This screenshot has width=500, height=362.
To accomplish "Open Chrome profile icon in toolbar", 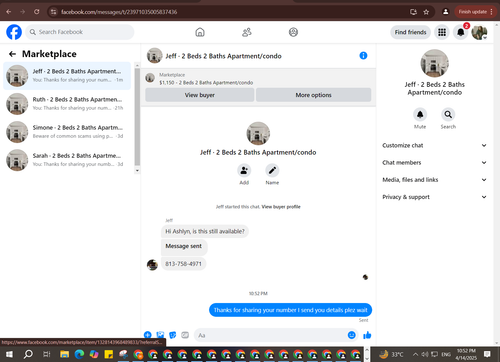I will (445, 12).
